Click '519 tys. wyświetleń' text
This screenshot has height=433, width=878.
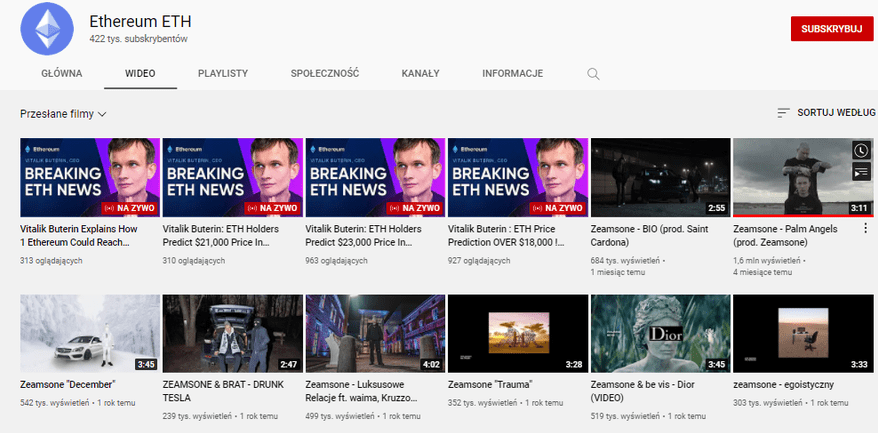[625, 416]
